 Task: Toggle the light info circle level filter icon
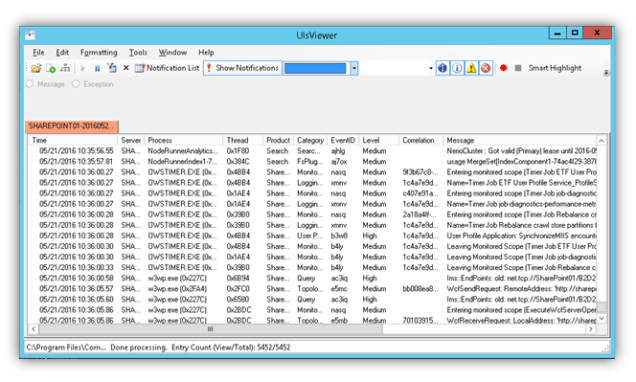click(457, 68)
